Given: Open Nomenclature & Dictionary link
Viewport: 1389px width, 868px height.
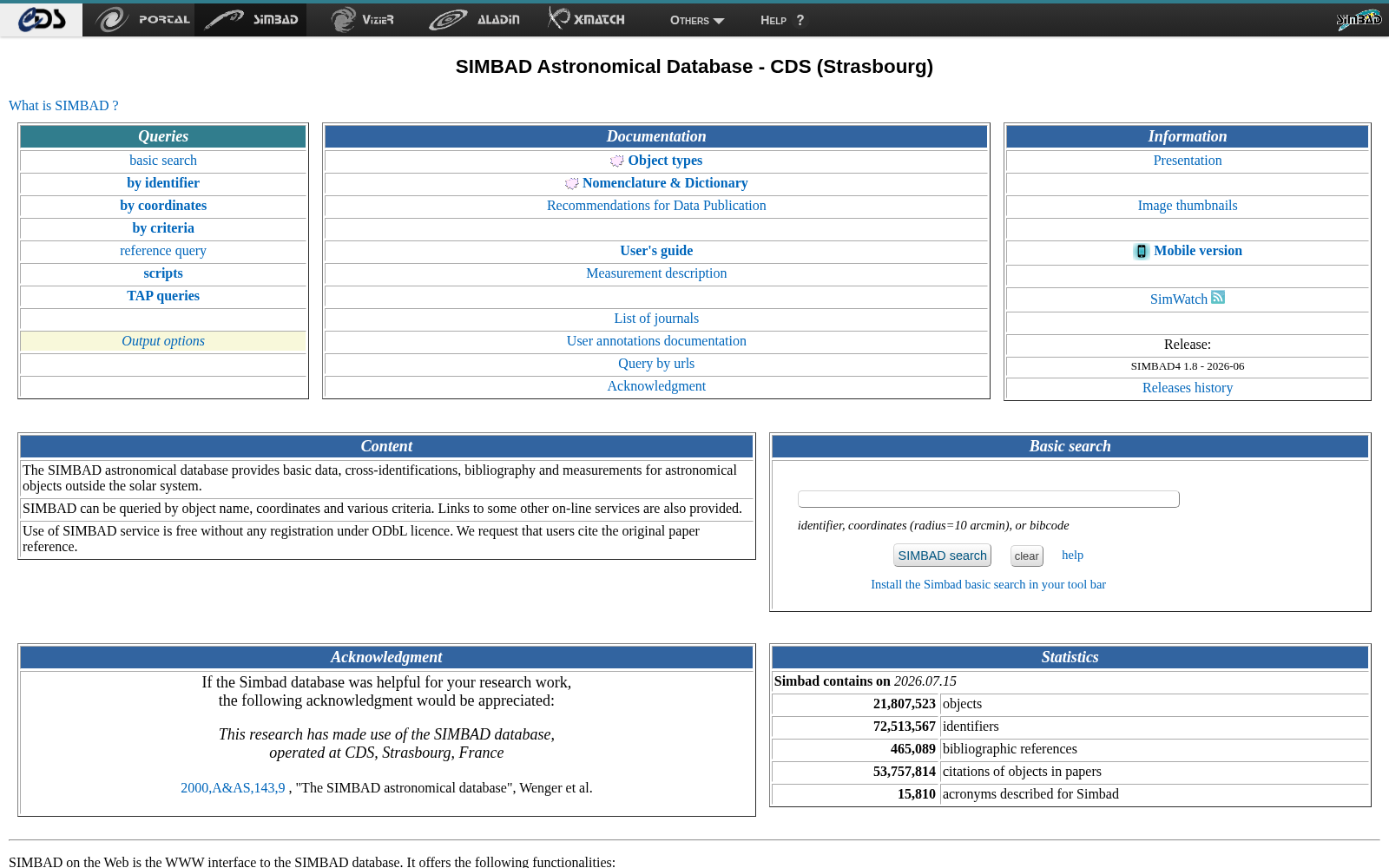Looking at the screenshot, I should coord(665,183).
